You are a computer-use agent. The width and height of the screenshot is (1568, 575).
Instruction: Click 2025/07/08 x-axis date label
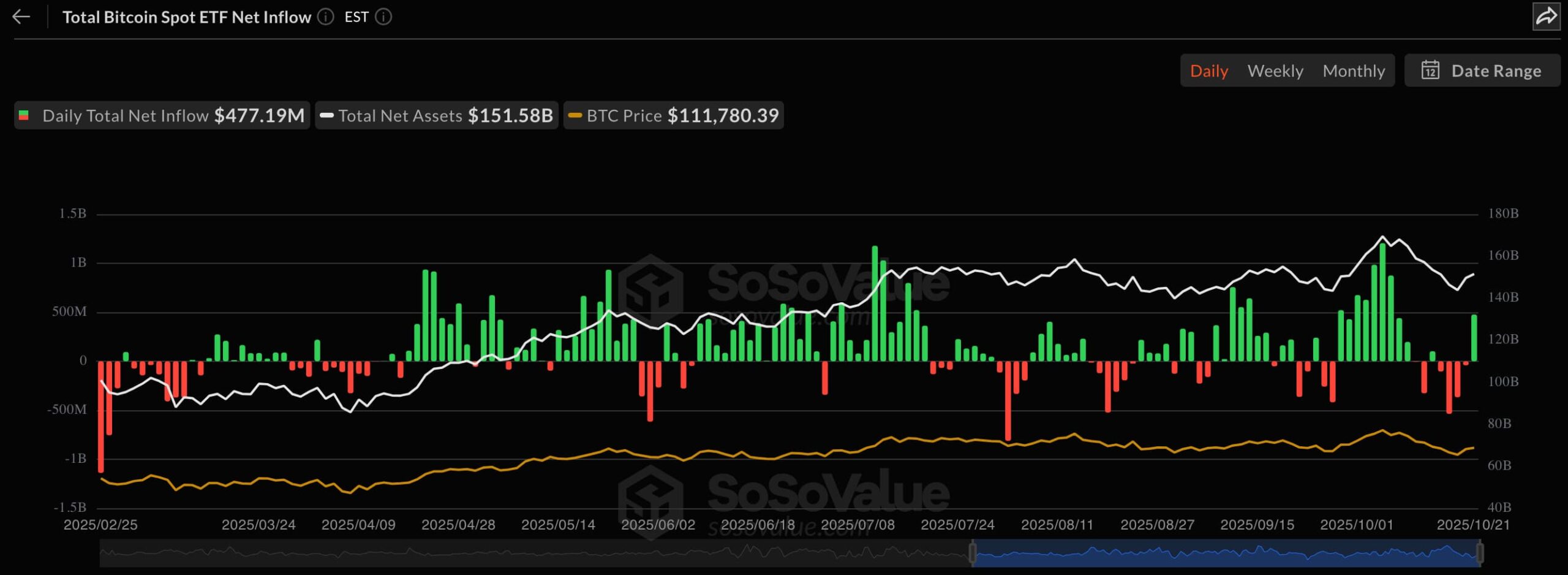[x=858, y=525]
